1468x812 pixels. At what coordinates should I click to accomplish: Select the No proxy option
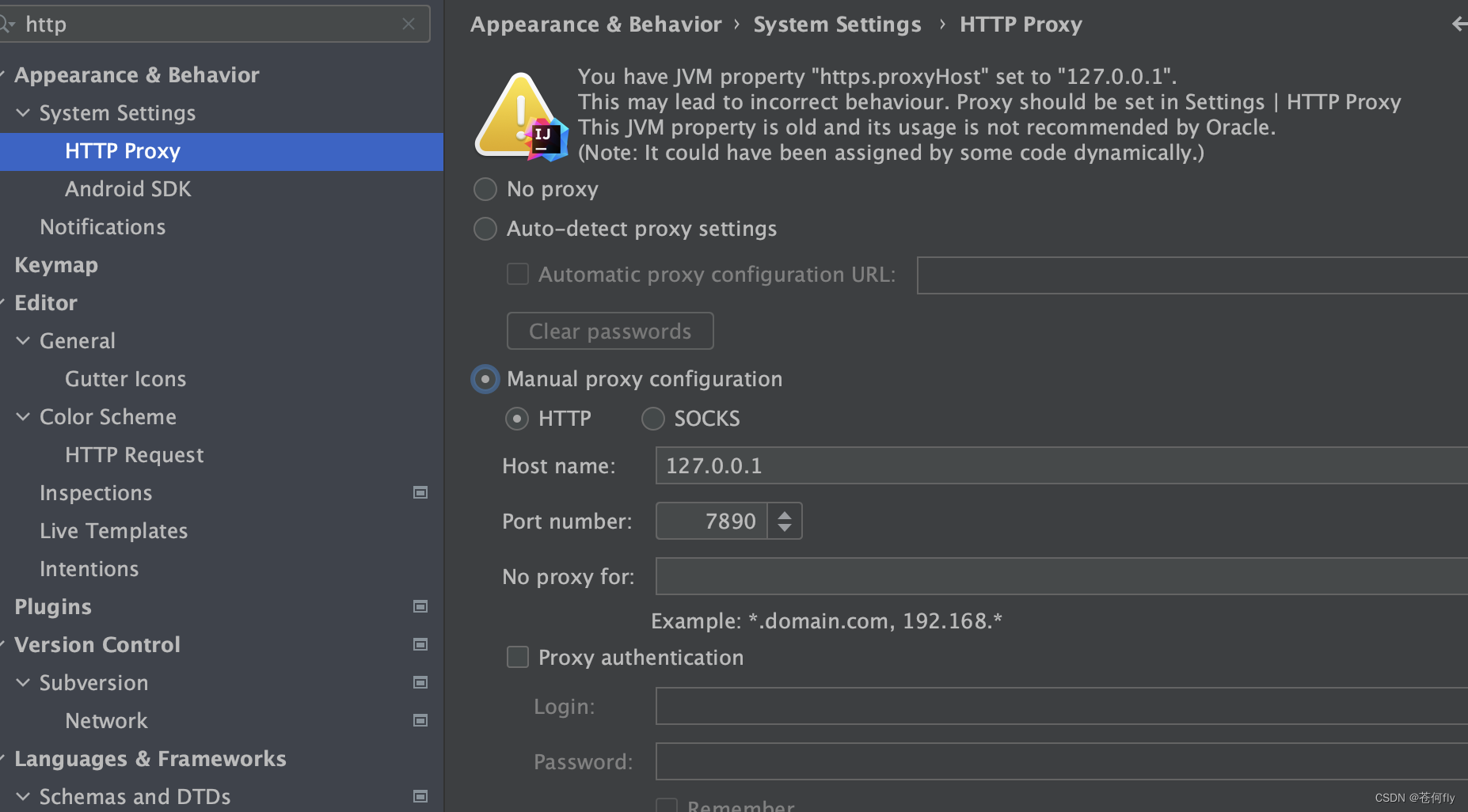[485, 189]
